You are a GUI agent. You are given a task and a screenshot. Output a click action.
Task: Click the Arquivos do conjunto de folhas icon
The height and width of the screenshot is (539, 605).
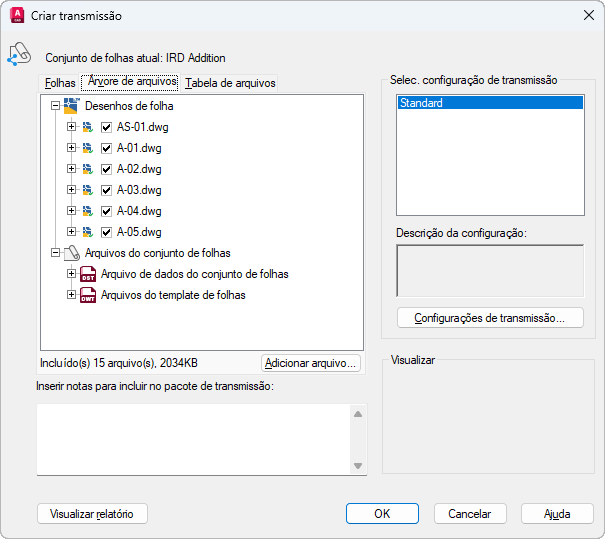tap(72, 253)
